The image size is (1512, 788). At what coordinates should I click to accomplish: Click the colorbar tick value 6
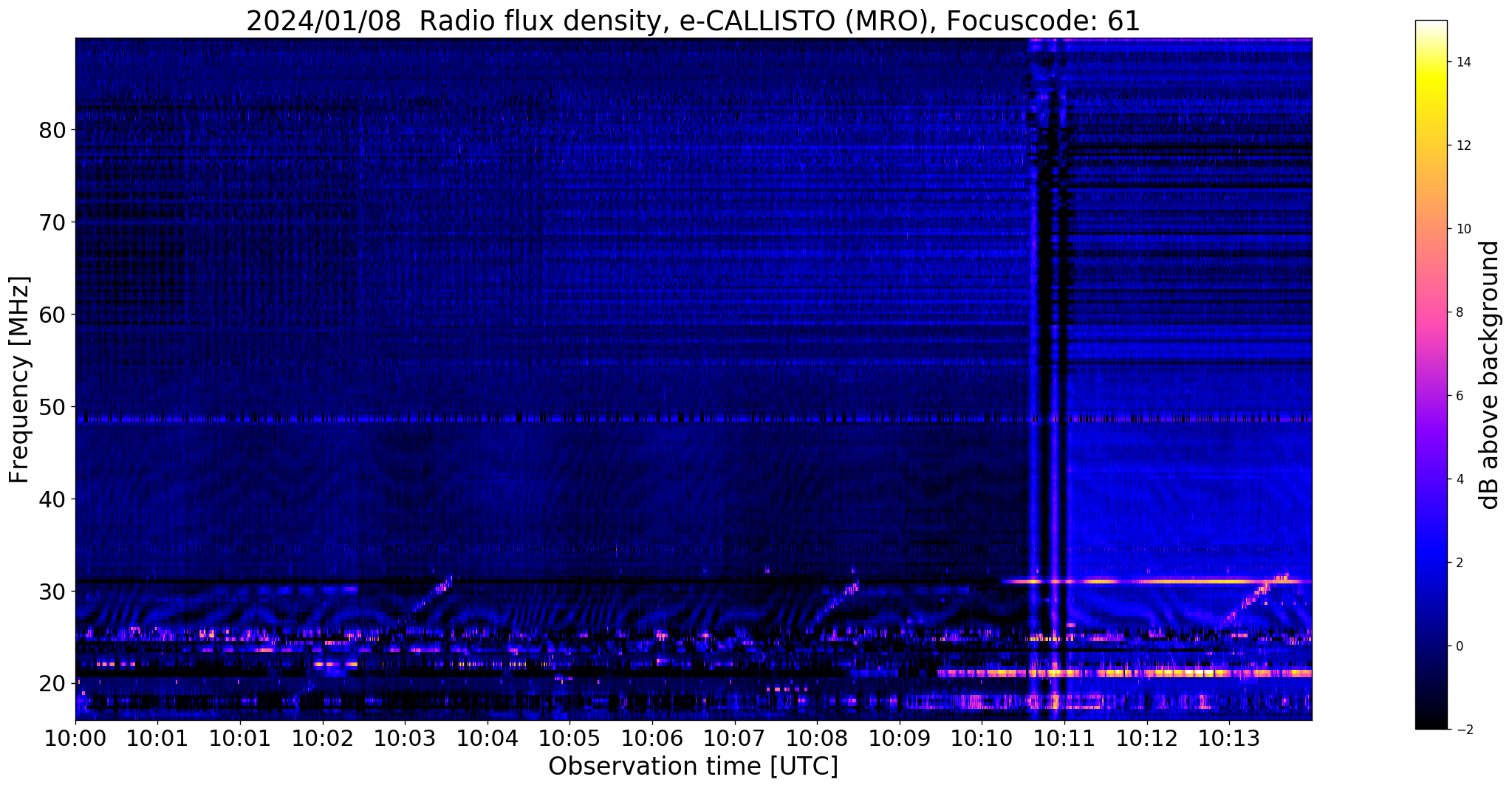[1460, 396]
